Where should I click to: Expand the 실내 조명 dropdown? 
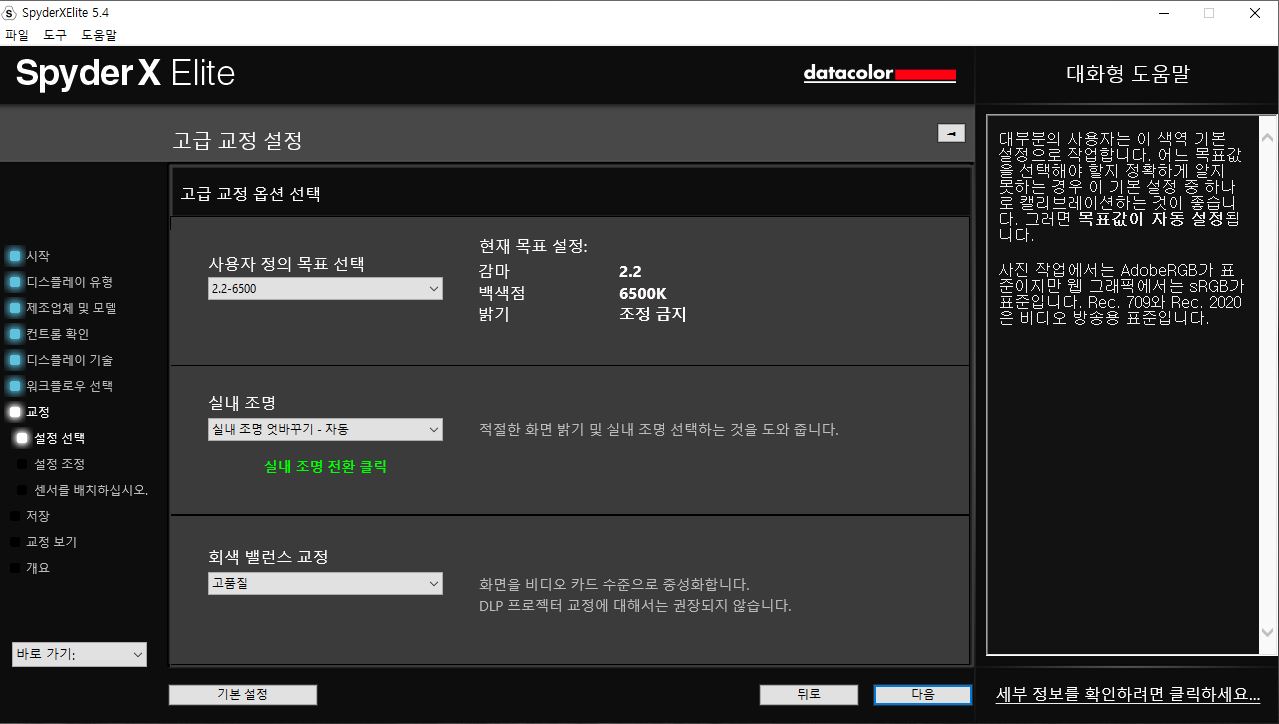point(325,429)
